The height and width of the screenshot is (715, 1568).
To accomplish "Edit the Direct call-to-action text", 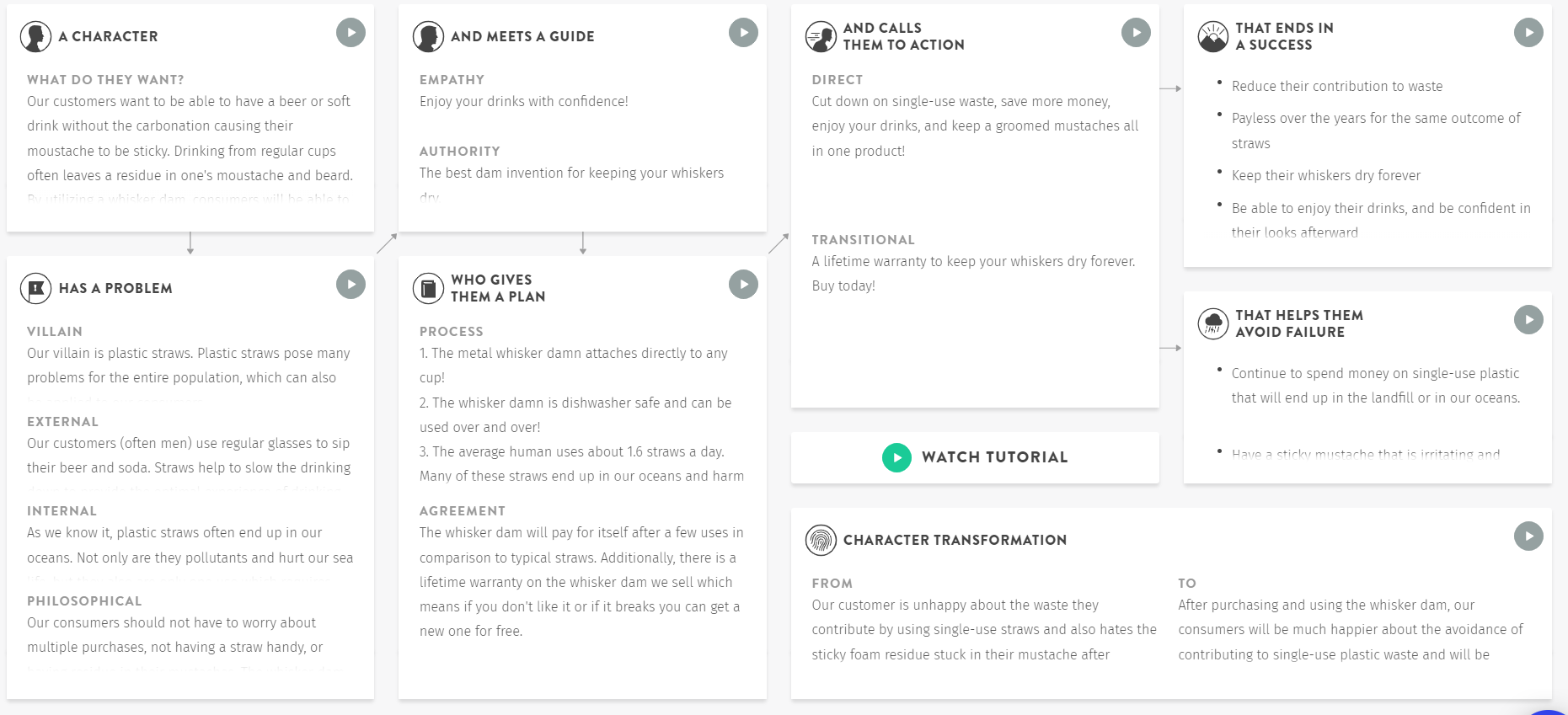I will 974,126.
